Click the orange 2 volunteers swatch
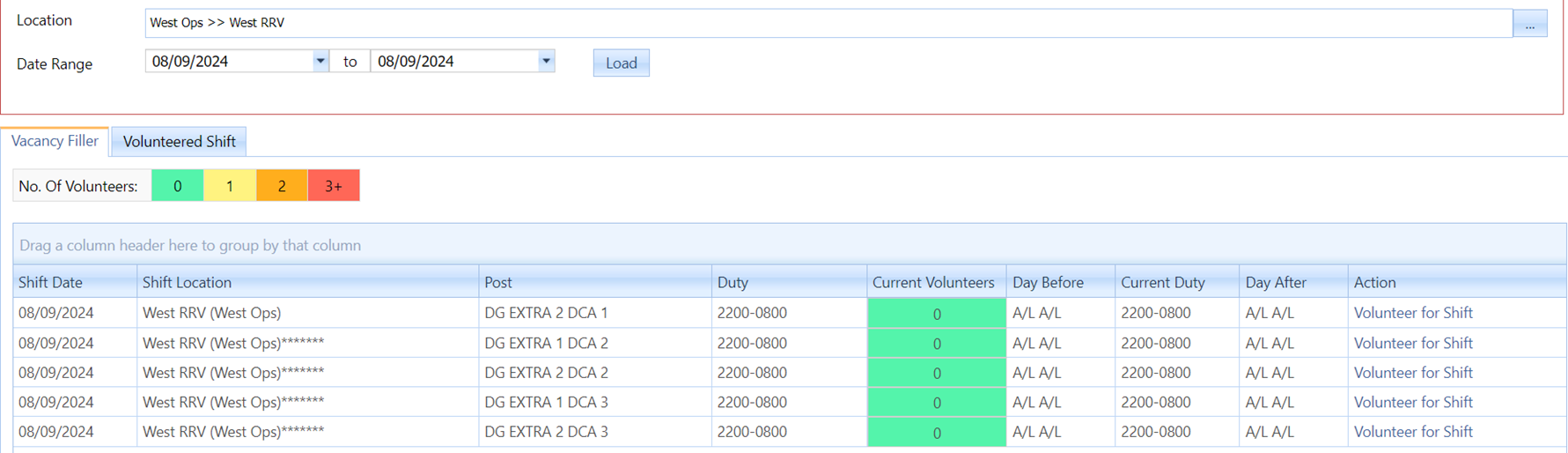This screenshot has height=453, width=1568. coord(282,186)
